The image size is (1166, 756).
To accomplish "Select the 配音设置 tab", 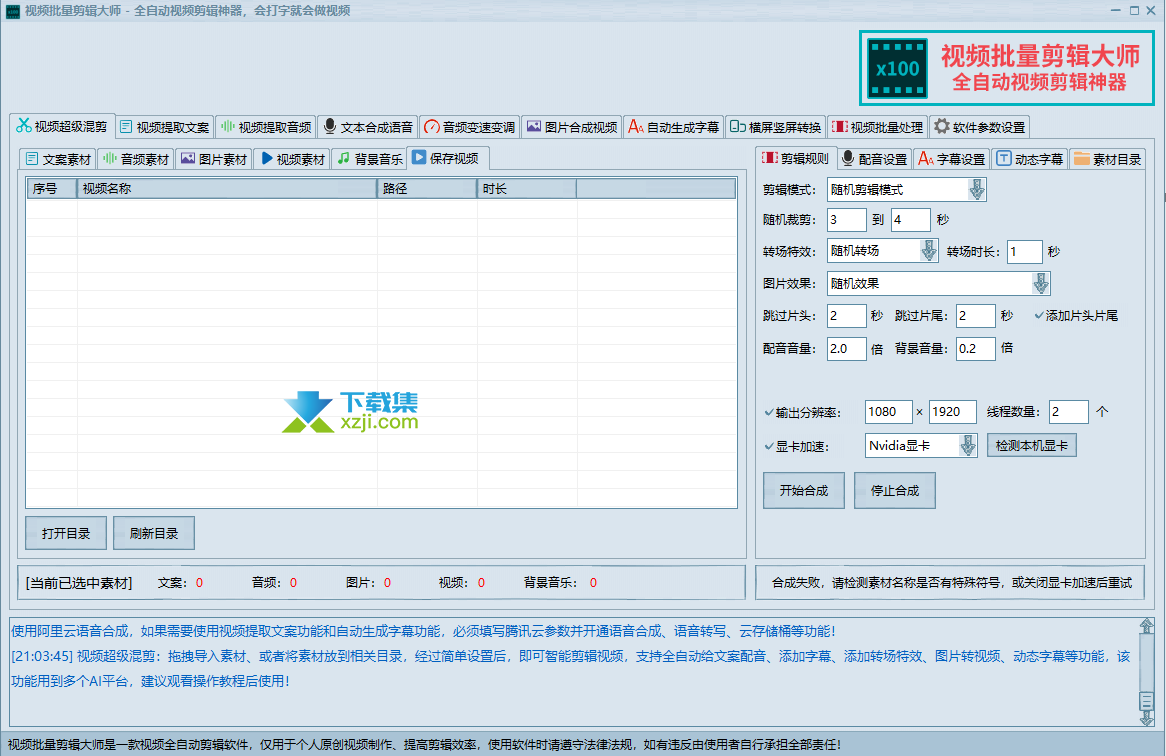I will coord(874,159).
